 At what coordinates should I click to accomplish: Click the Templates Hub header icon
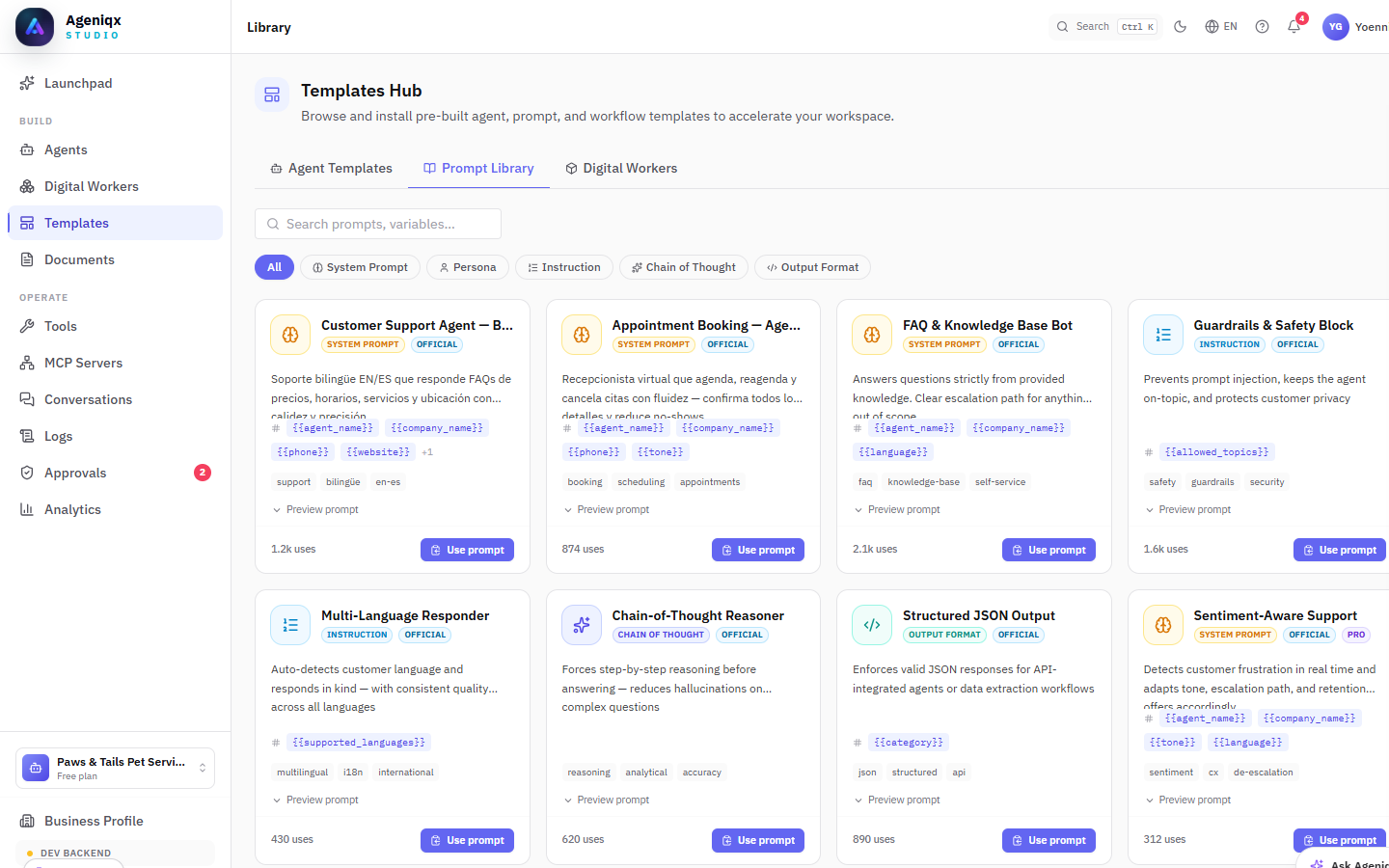(x=272, y=95)
